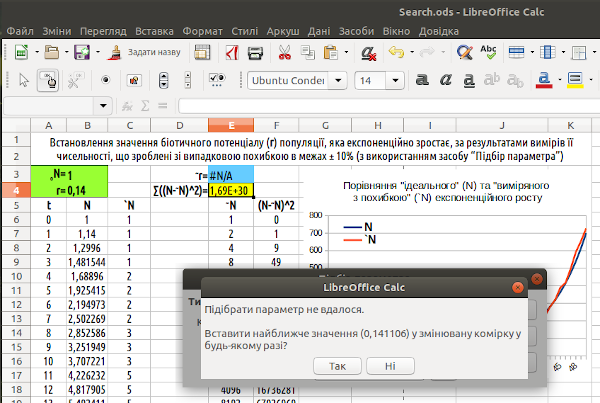Click the Sum sigma icon

145,106
